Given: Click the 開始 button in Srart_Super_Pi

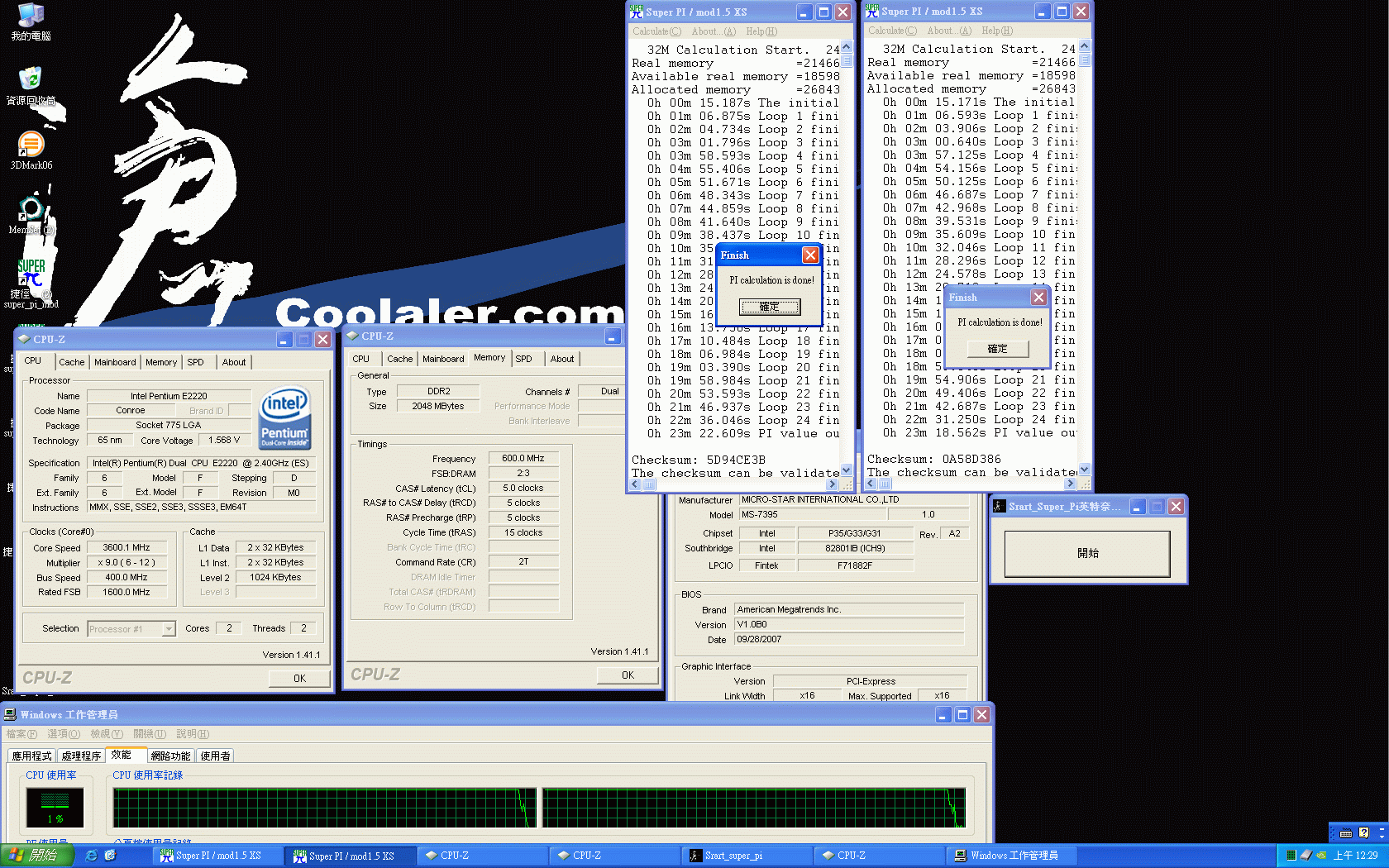Looking at the screenshot, I should tap(1087, 553).
